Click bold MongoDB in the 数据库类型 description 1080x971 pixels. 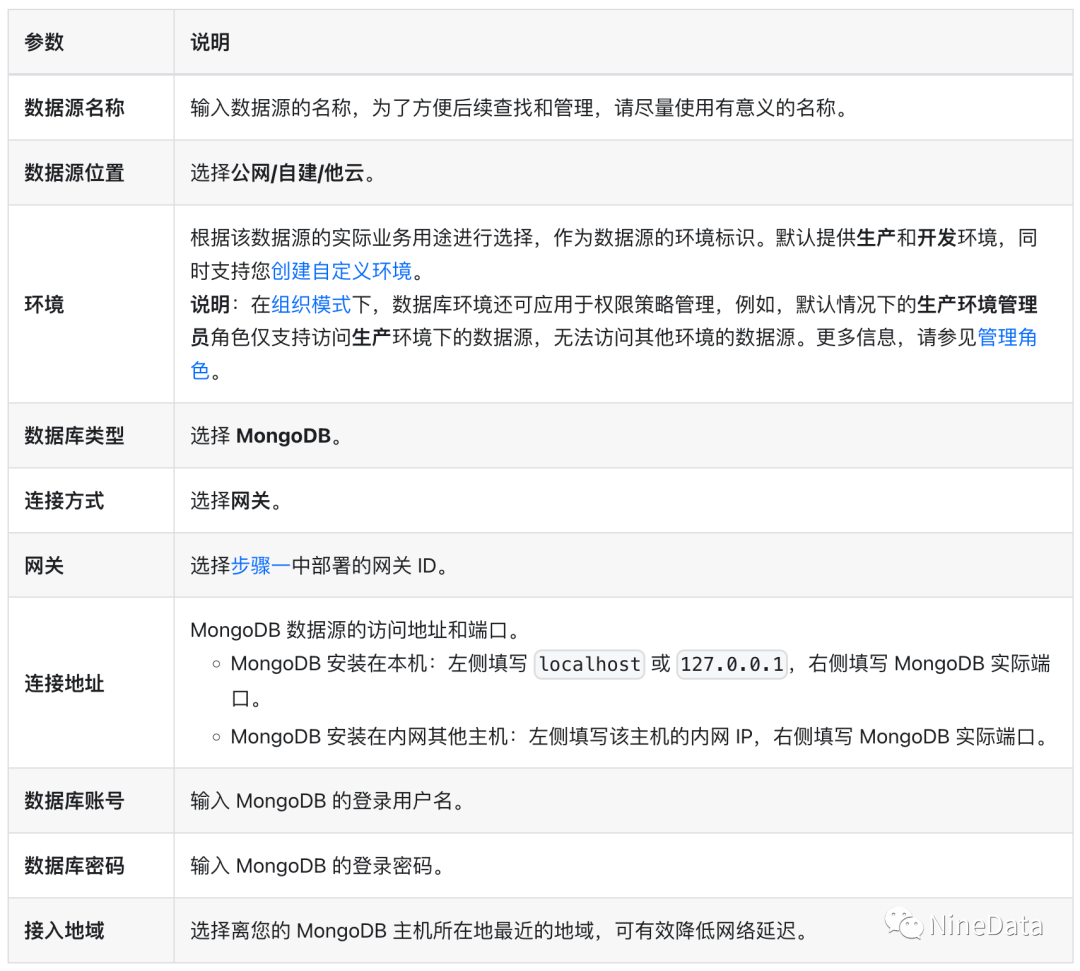point(283,436)
